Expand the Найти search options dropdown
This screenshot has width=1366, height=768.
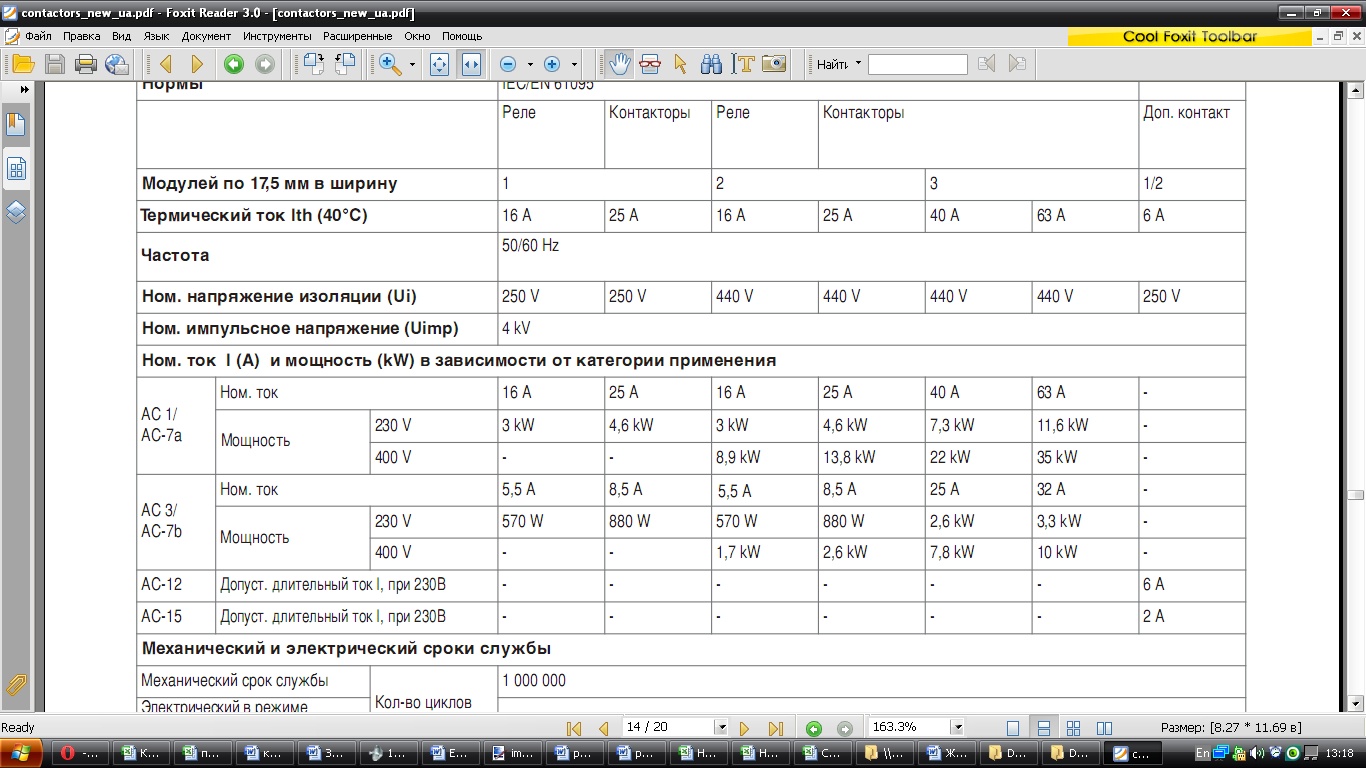pyautogui.click(x=858, y=64)
